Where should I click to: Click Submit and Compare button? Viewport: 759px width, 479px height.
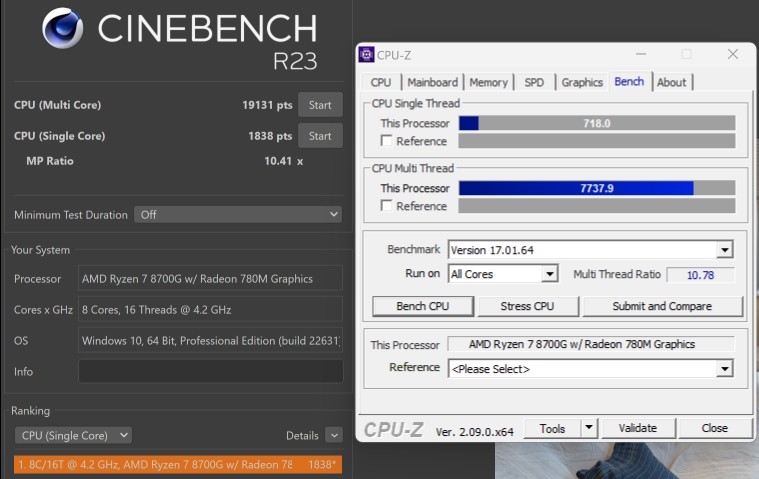(662, 306)
